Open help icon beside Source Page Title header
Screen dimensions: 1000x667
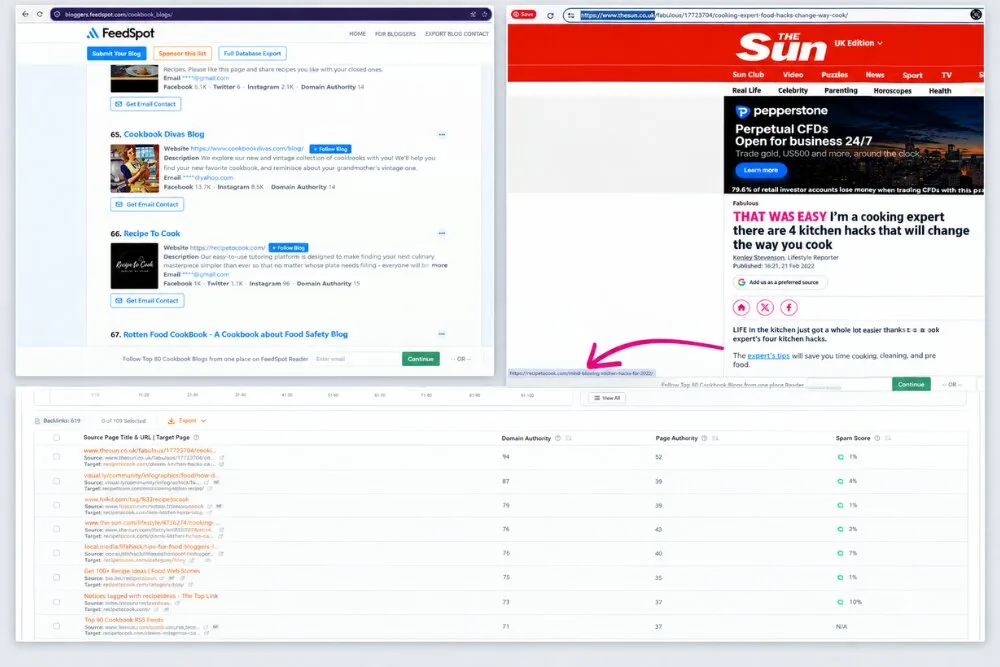click(196, 437)
